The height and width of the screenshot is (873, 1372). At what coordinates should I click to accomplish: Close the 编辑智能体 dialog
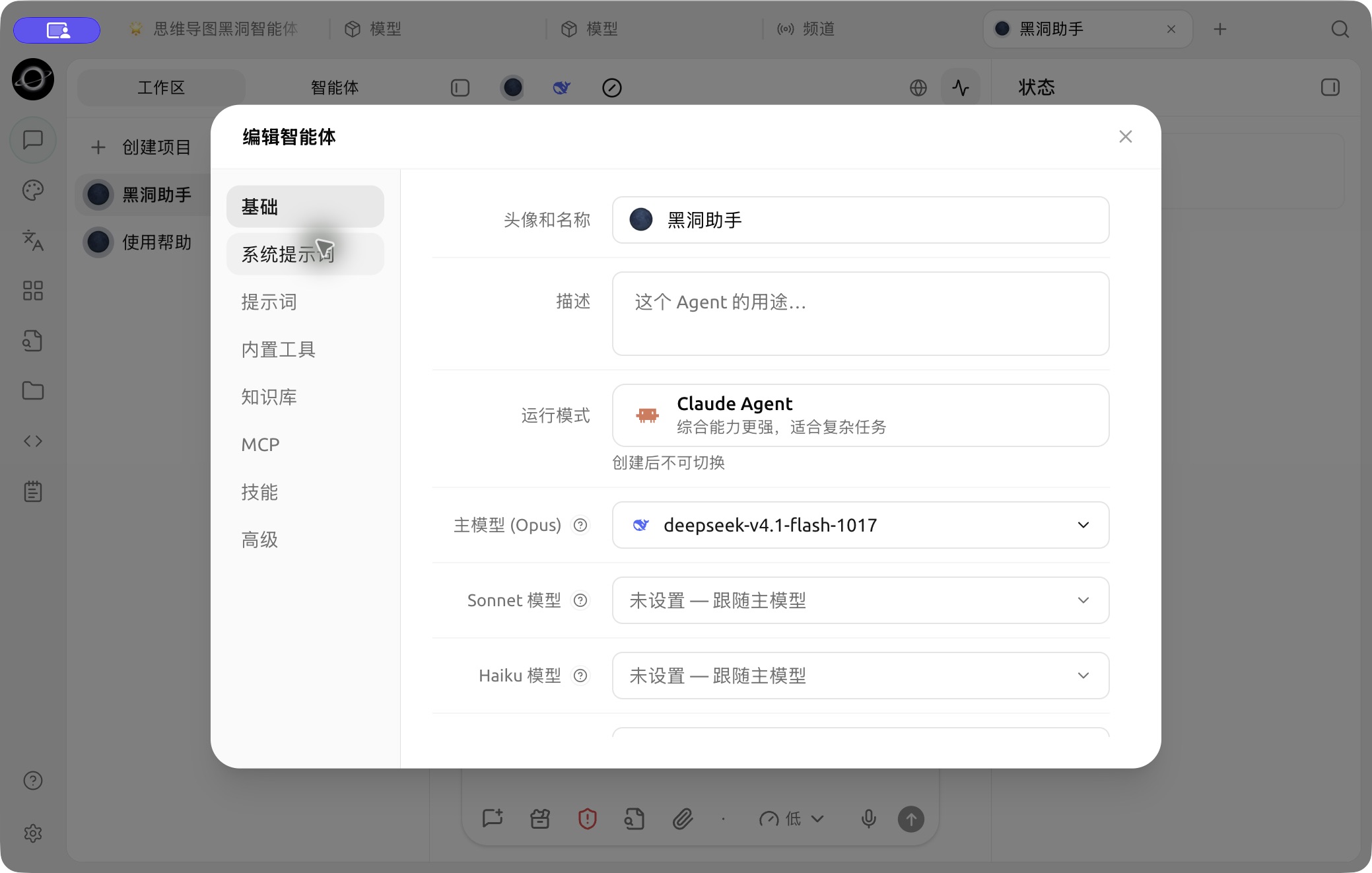click(x=1126, y=137)
